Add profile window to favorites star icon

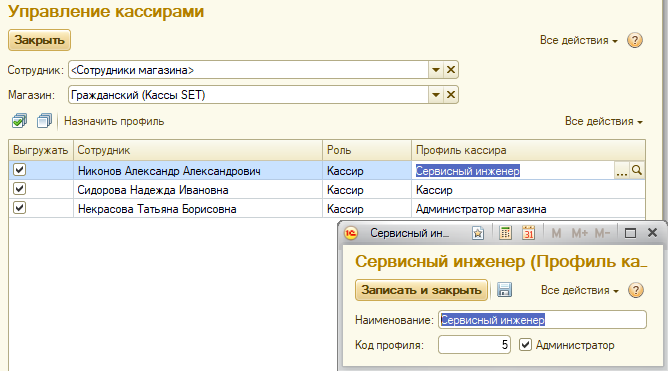point(478,233)
